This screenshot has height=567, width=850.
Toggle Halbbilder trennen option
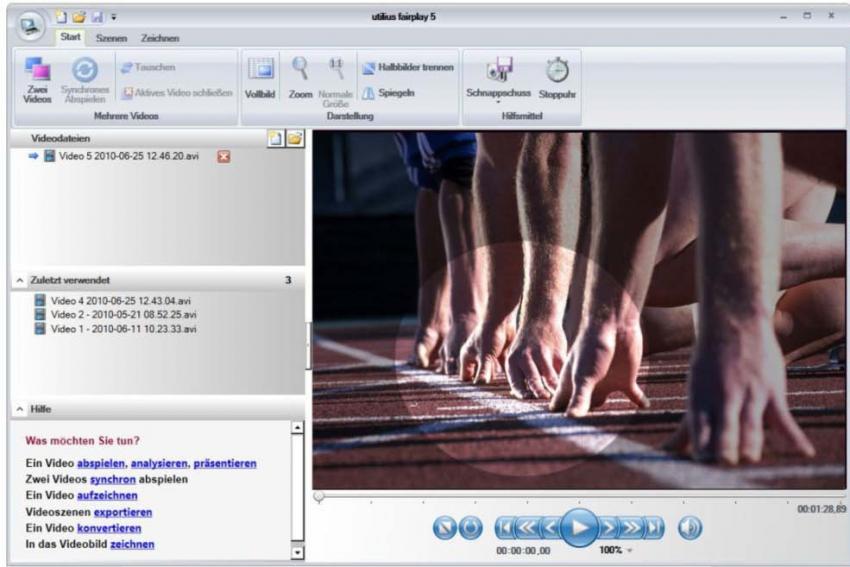[368, 67]
